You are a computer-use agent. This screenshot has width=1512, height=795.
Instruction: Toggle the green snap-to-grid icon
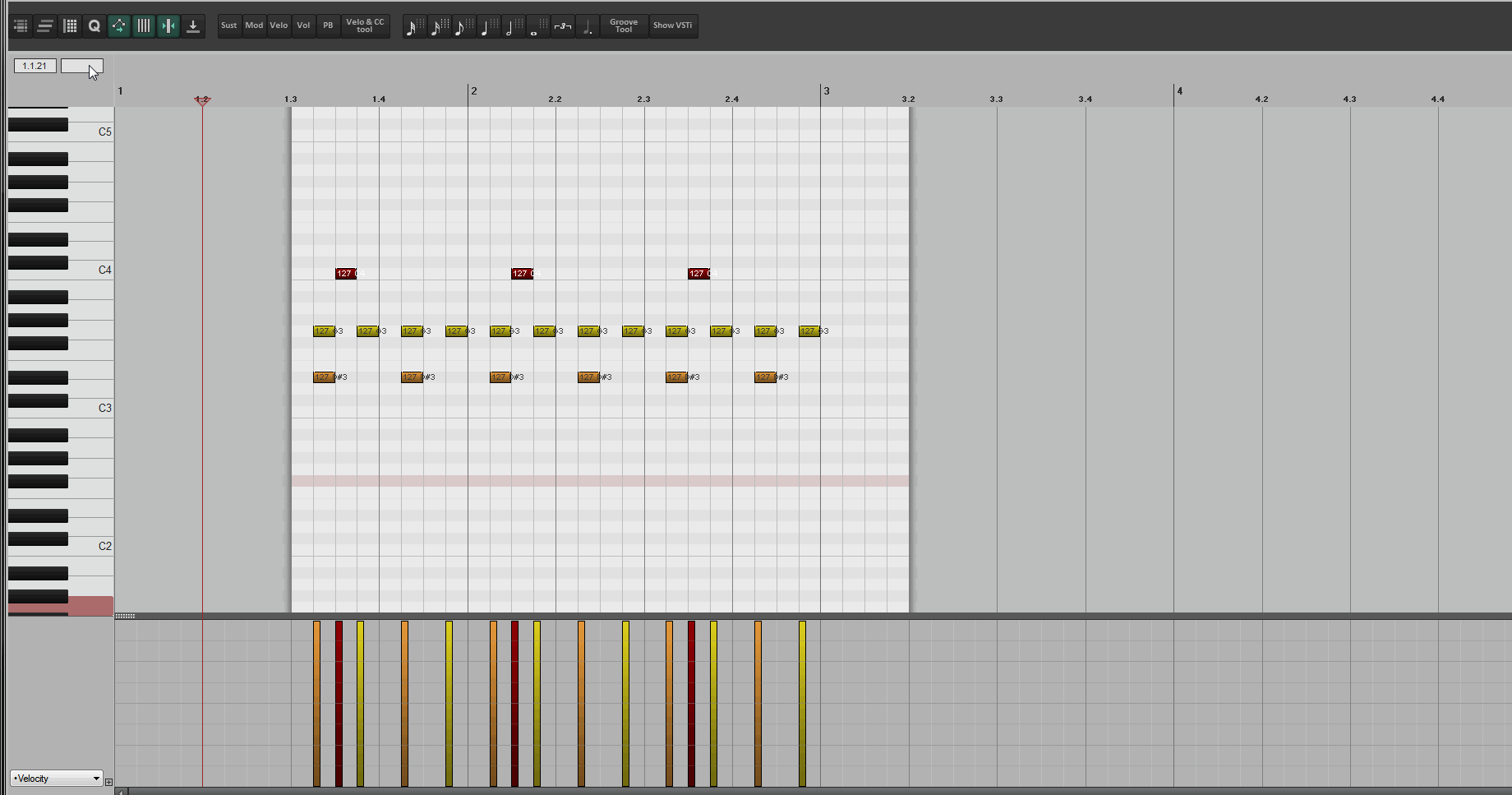pyautogui.click(x=168, y=26)
